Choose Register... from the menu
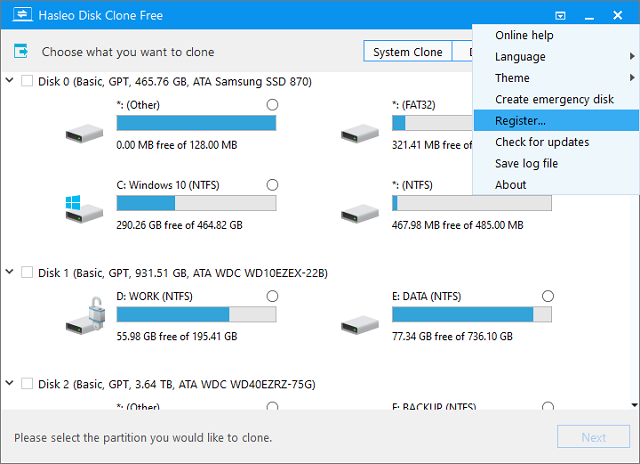Image resolution: width=640 pixels, height=464 pixels. (x=521, y=121)
